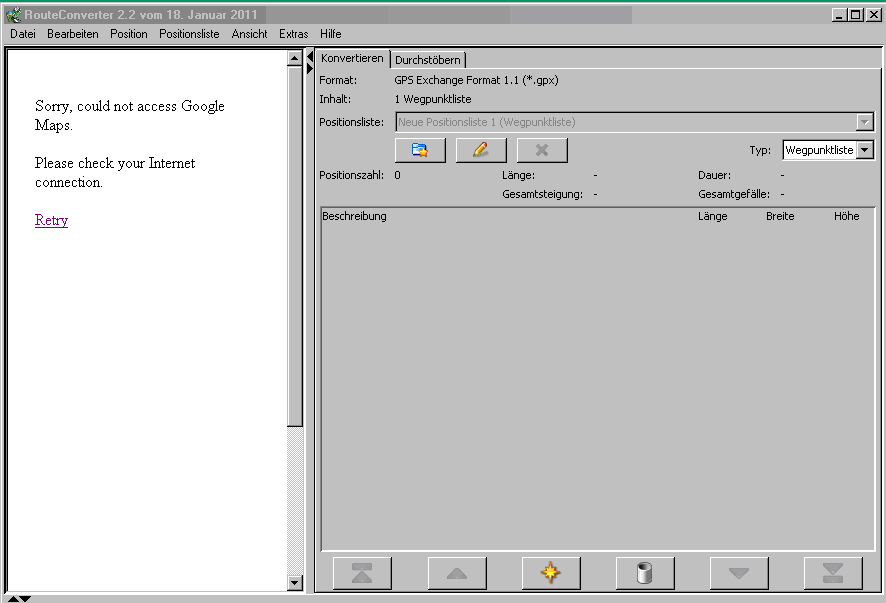Click the move position to top button
Screen dimensions: 886x603
click(362, 573)
